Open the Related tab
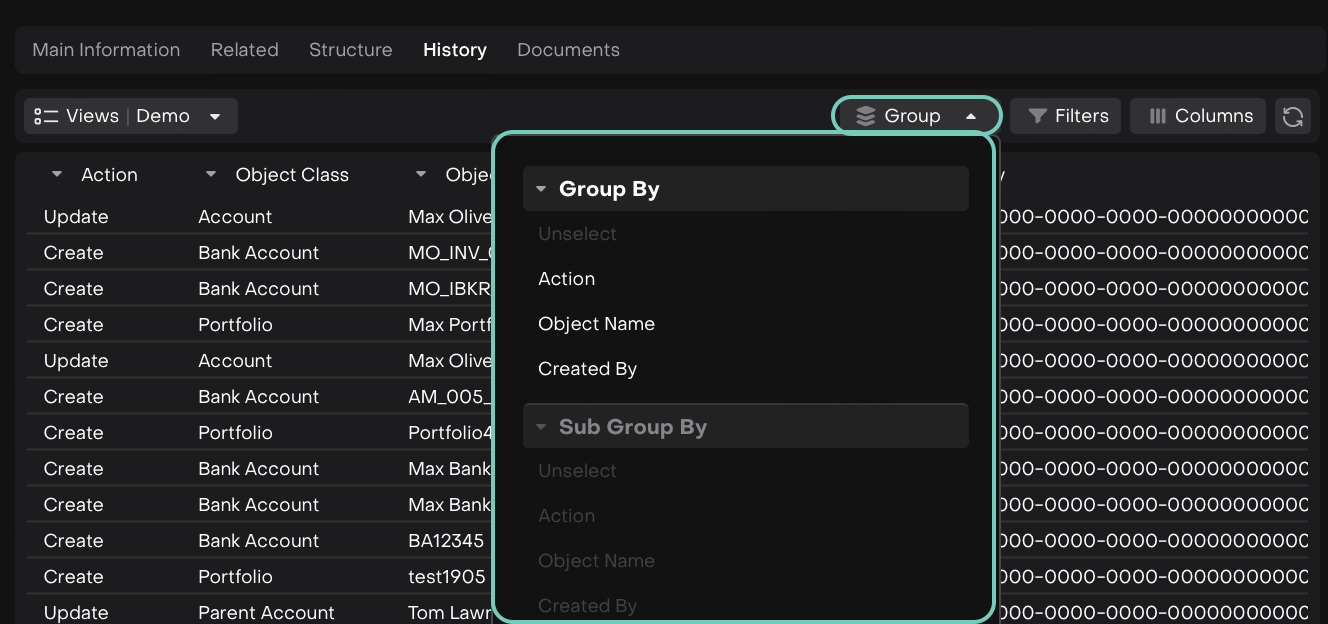Screen dimensions: 1328x624 (244, 50)
